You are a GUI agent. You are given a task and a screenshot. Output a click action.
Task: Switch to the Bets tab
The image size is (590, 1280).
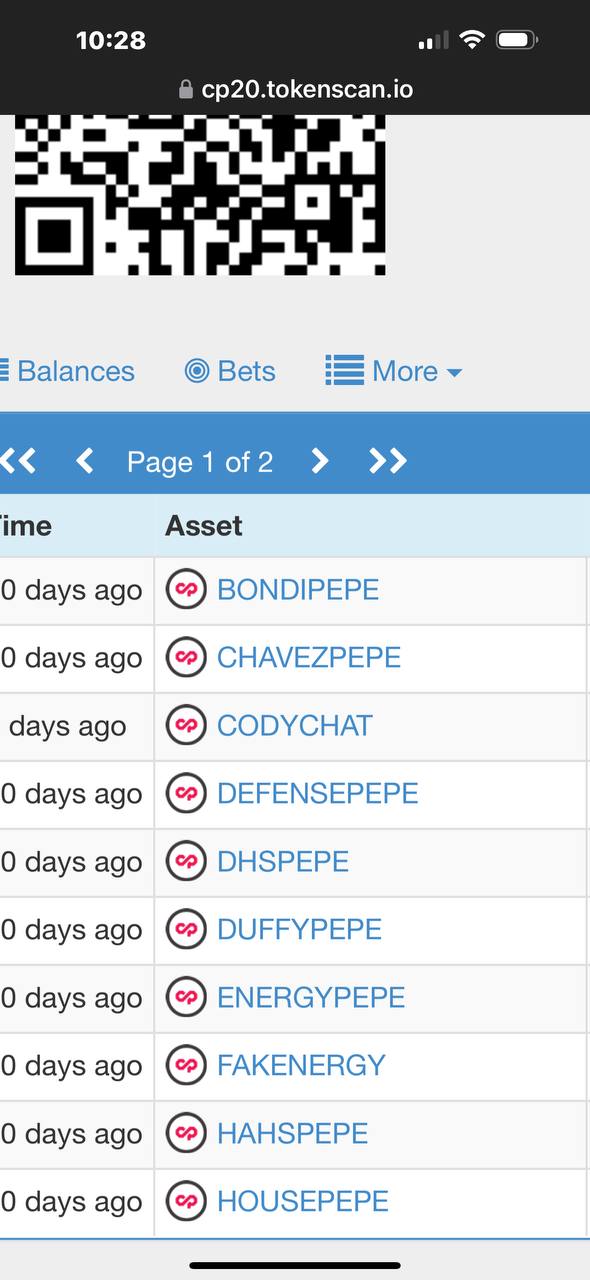tap(230, 371)
